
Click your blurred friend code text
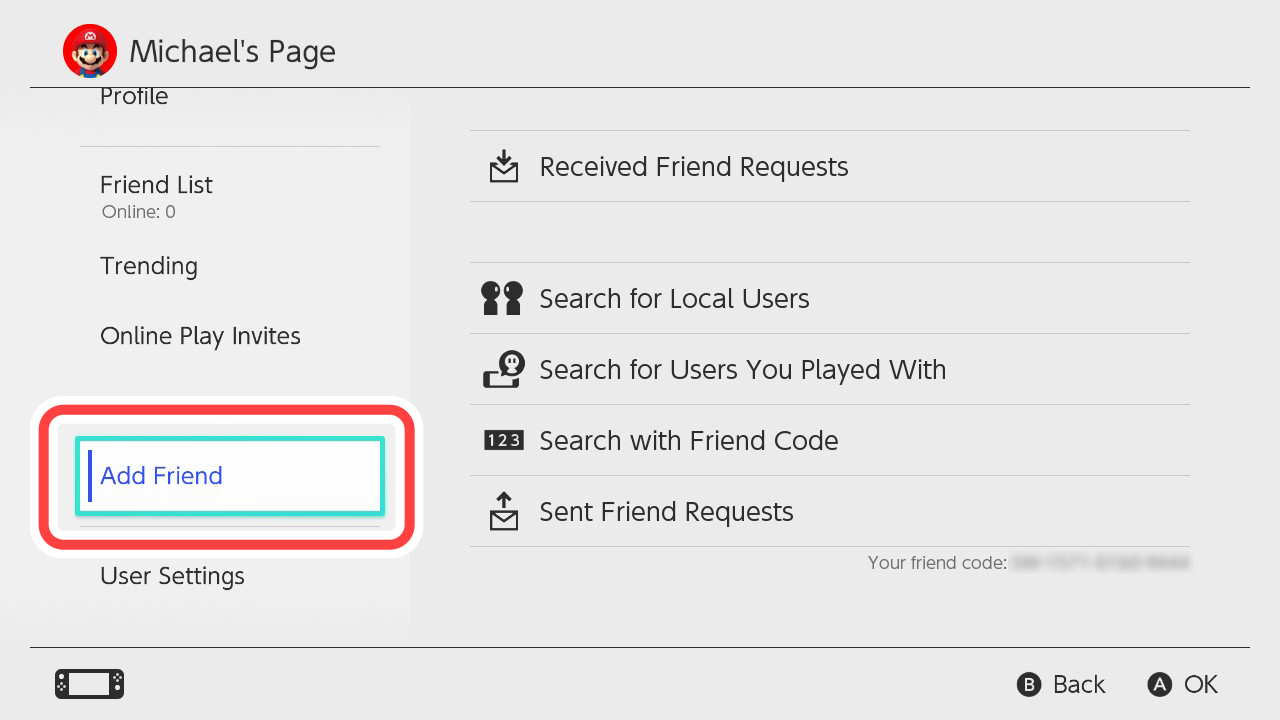click(1100, 563)
